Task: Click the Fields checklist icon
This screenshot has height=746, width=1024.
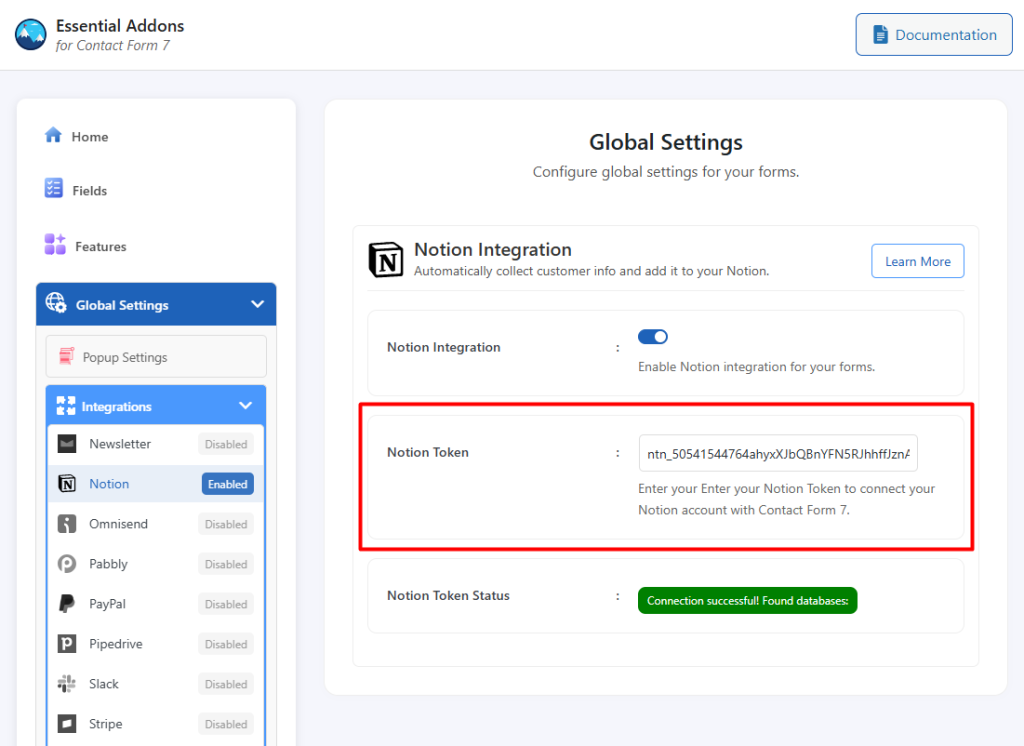Action: [x=54, y=188]
